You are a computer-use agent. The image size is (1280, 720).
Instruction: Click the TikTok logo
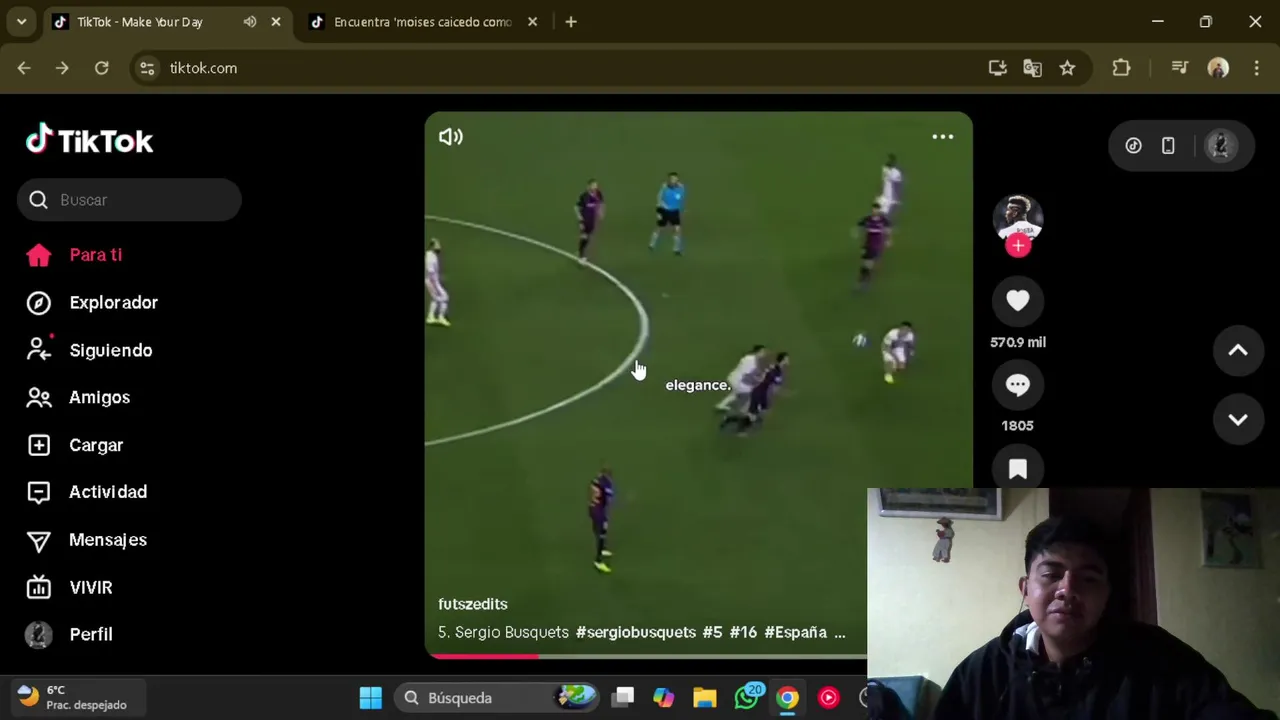click(90, 141)
